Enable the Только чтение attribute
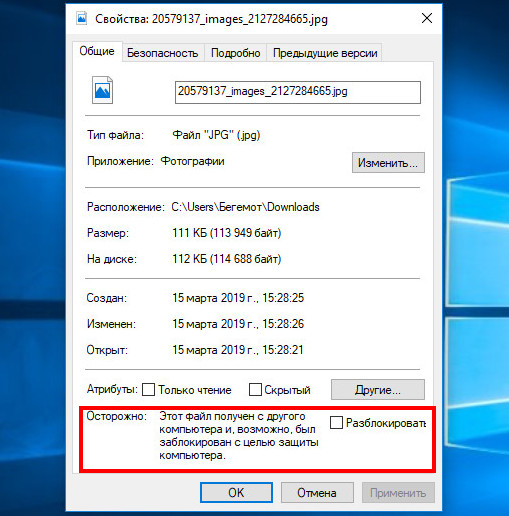This screenshot has width=509, height=516. coord(148,389)
